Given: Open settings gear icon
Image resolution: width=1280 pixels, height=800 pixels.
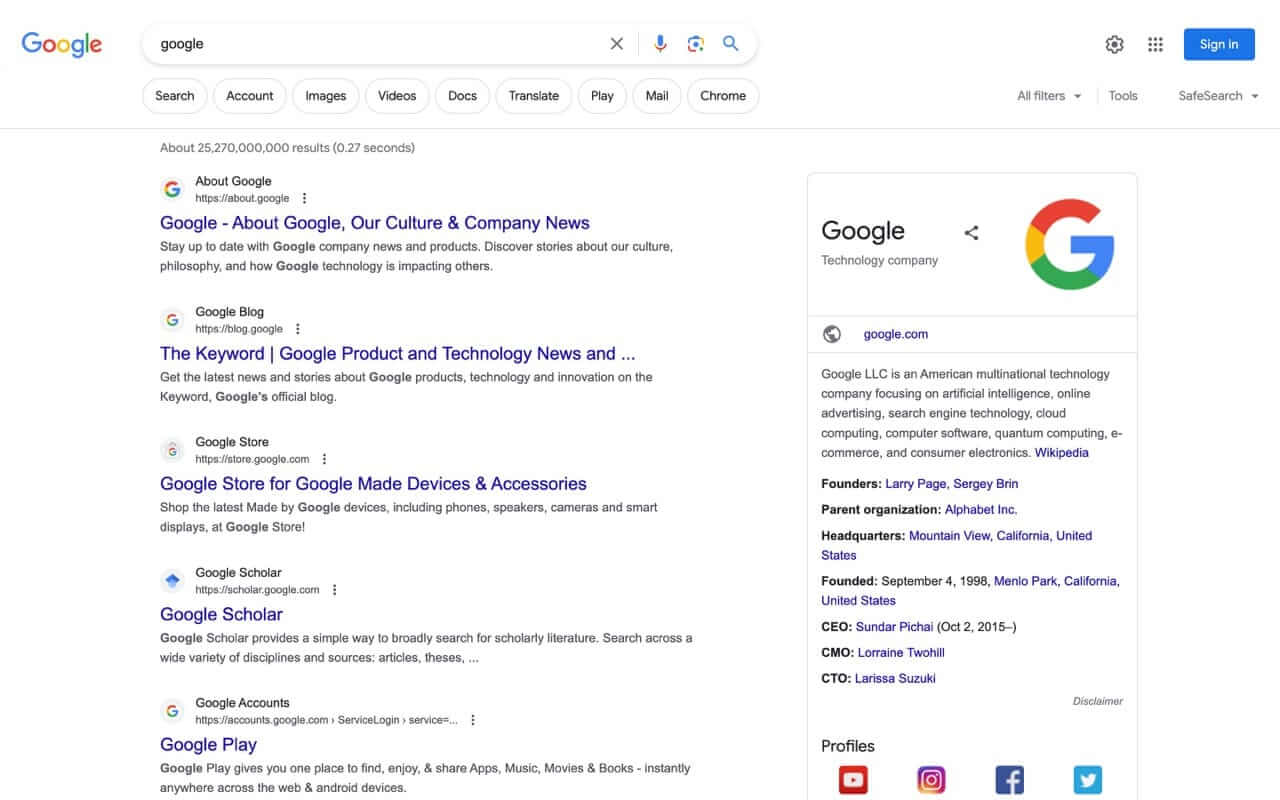Looking at the screenshot, I should [x=1114, y=44].
